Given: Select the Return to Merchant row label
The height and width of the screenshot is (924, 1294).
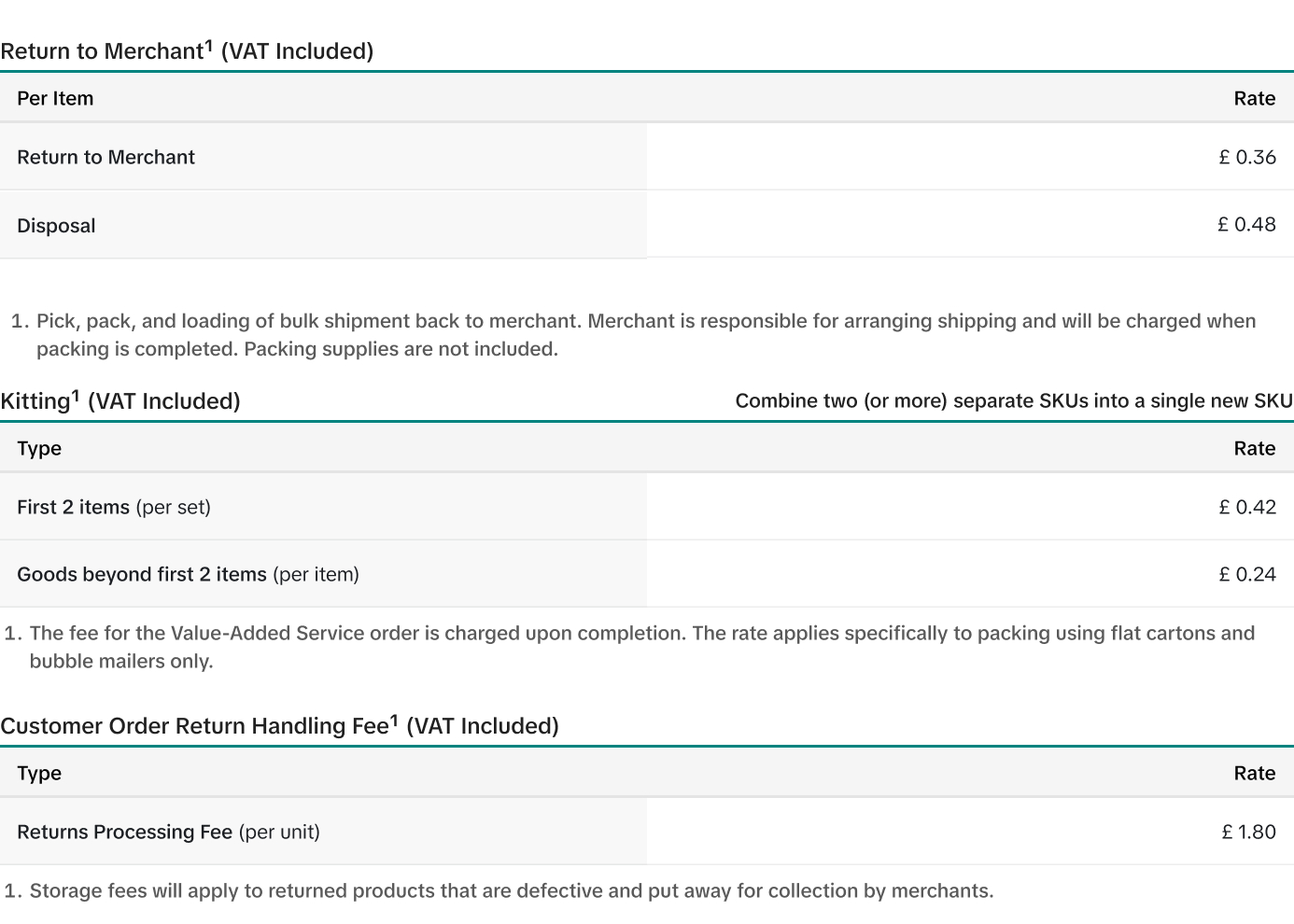Looking at the screenshot, I should point(105,157).
